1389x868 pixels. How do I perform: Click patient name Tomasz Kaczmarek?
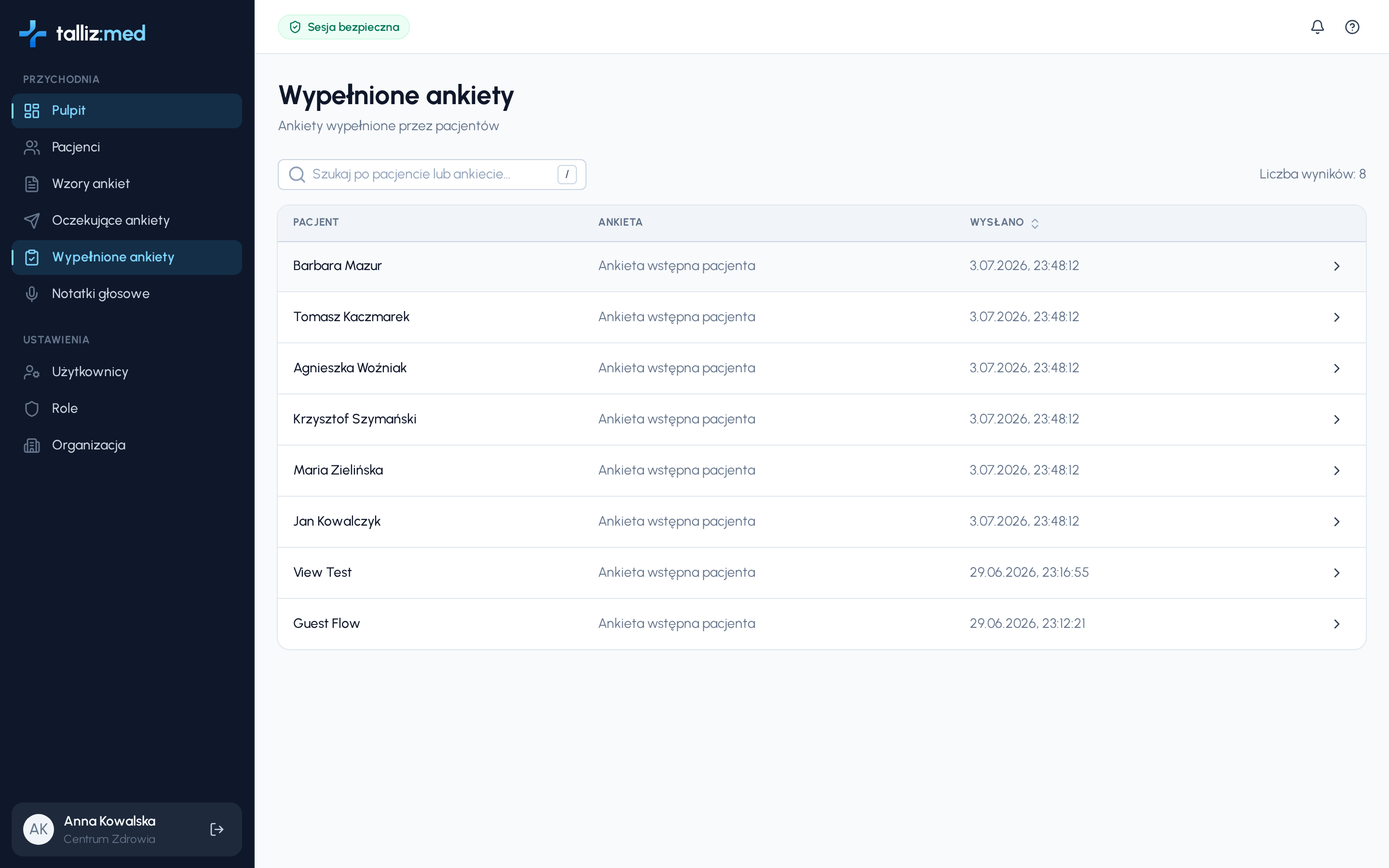351,317
